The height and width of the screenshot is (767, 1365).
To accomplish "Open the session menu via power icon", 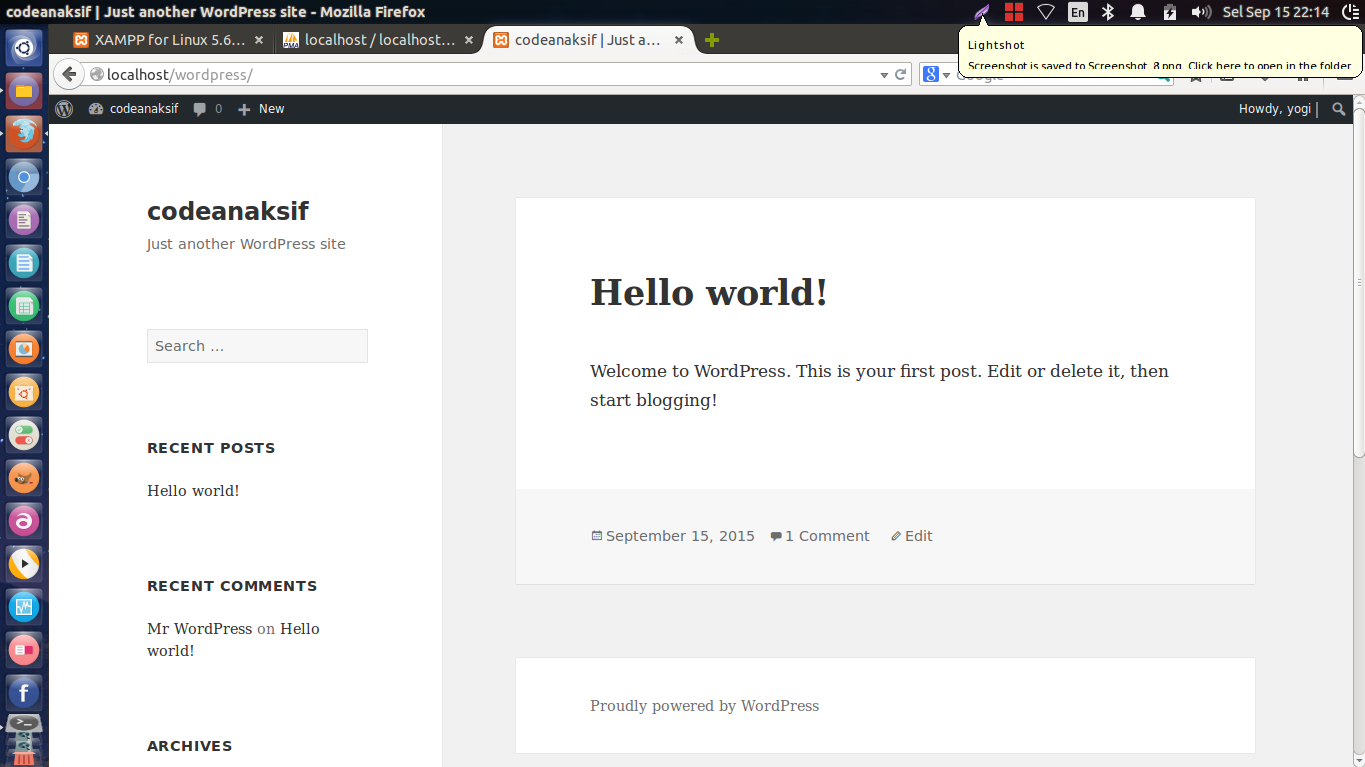I will point(1351,12).
